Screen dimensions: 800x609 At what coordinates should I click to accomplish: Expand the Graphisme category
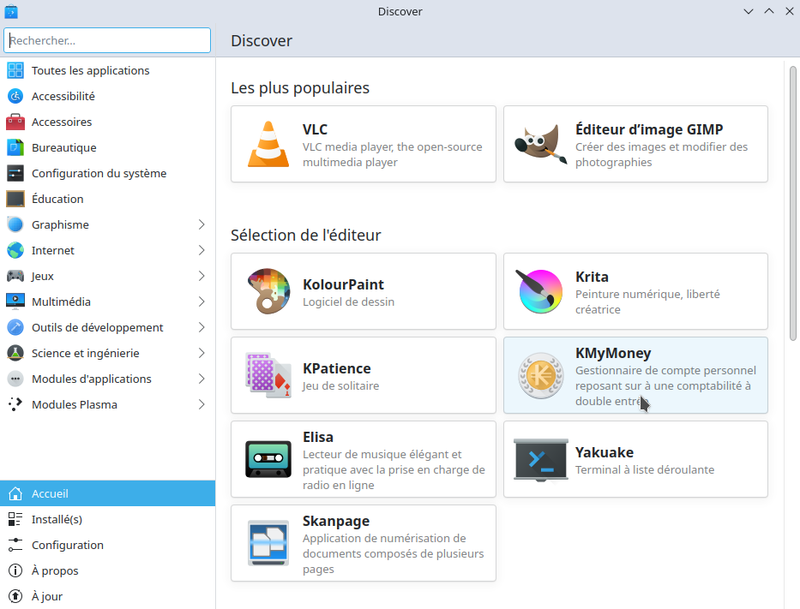[x=204, y=224]
